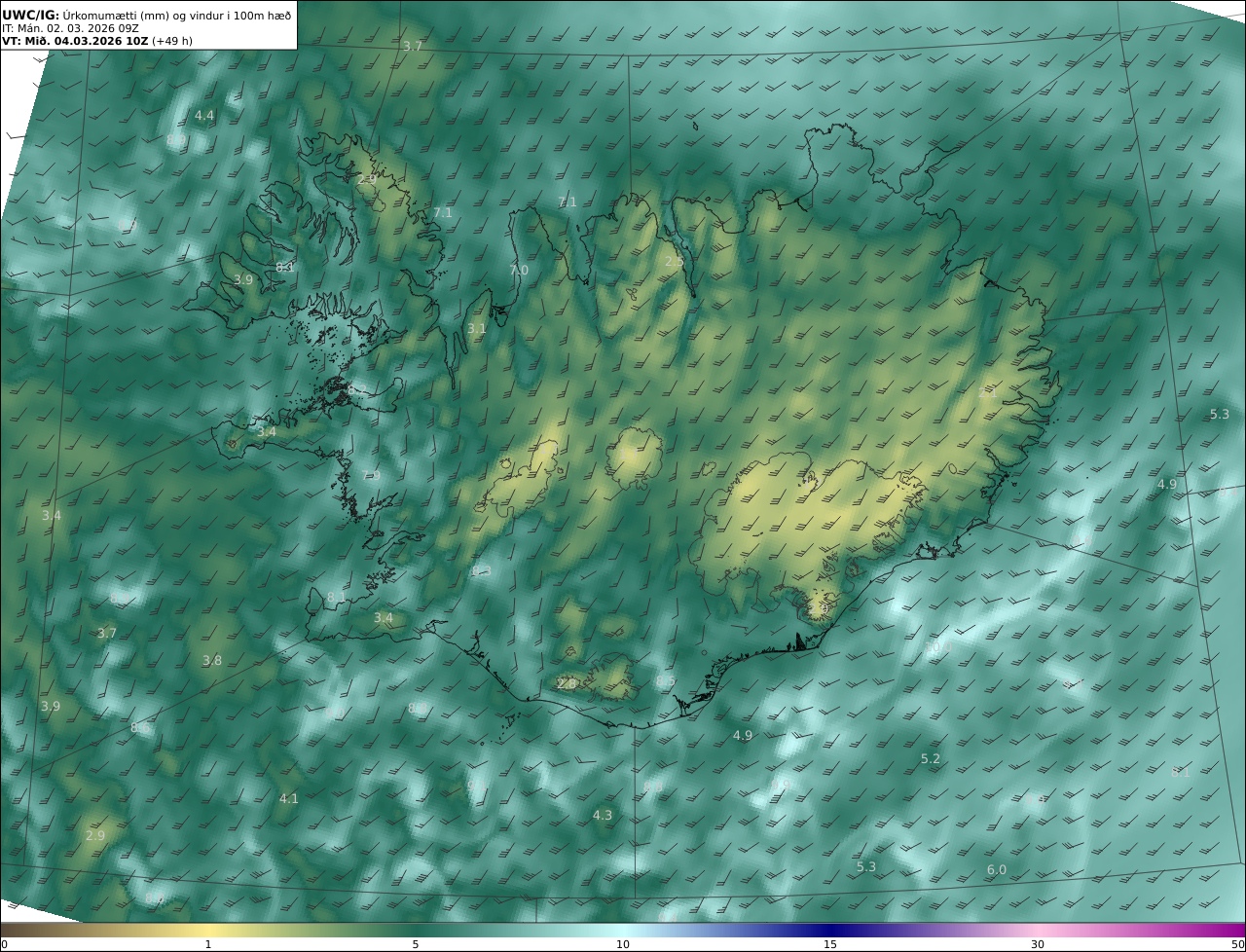This screenshot has height=952, width=1246.
Task: Click the color scale tick label '0'
Action: pos(4,944)
